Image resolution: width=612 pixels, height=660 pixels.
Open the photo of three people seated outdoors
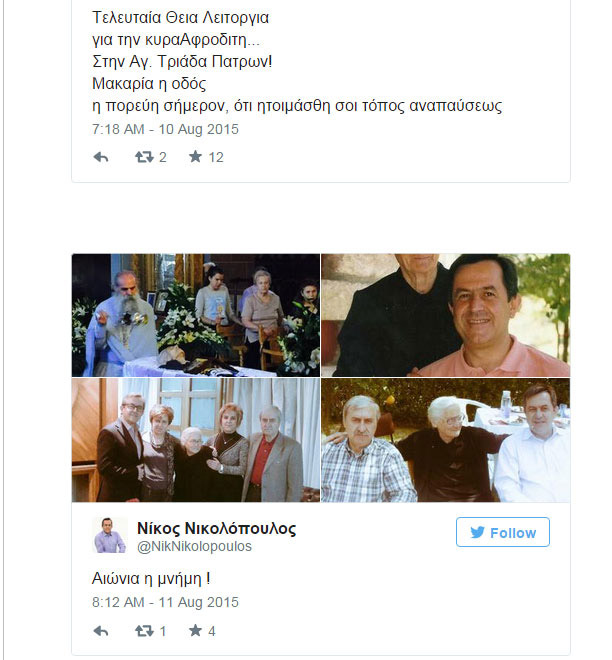click(446, 440)
